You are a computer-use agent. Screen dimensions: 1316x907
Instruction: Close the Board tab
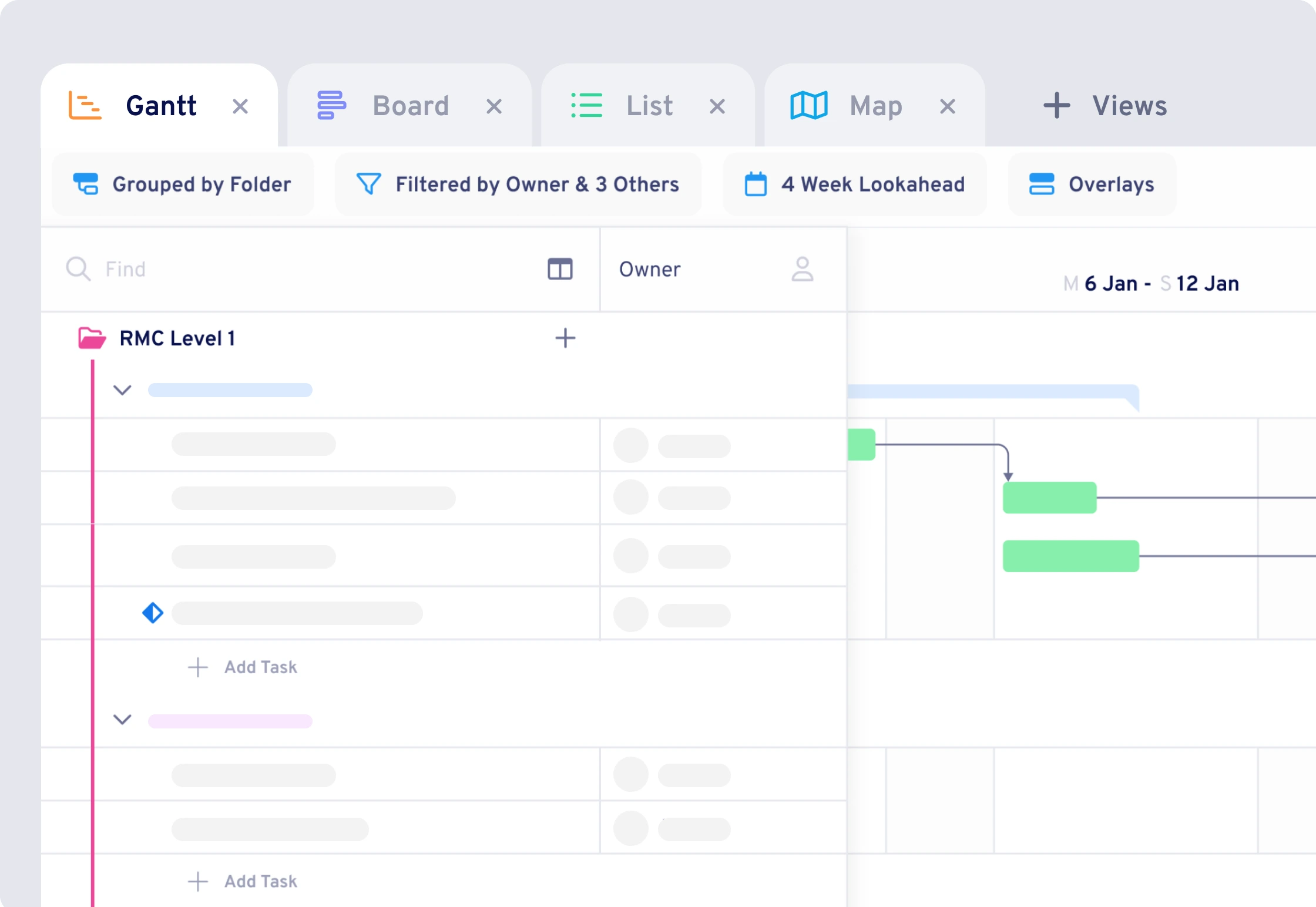[x=494, y=106]
